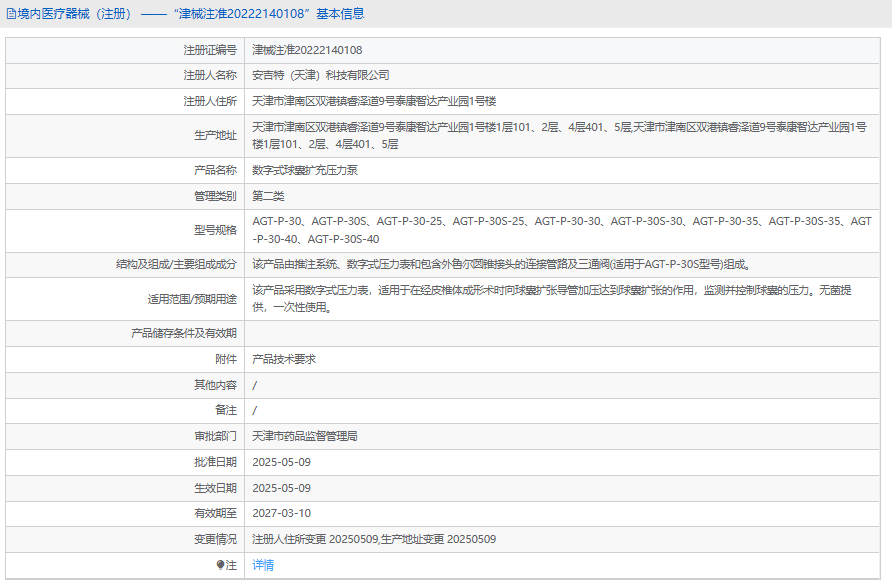Click the 其他内容 label
The image size is (892, 587).
(216, 385)
